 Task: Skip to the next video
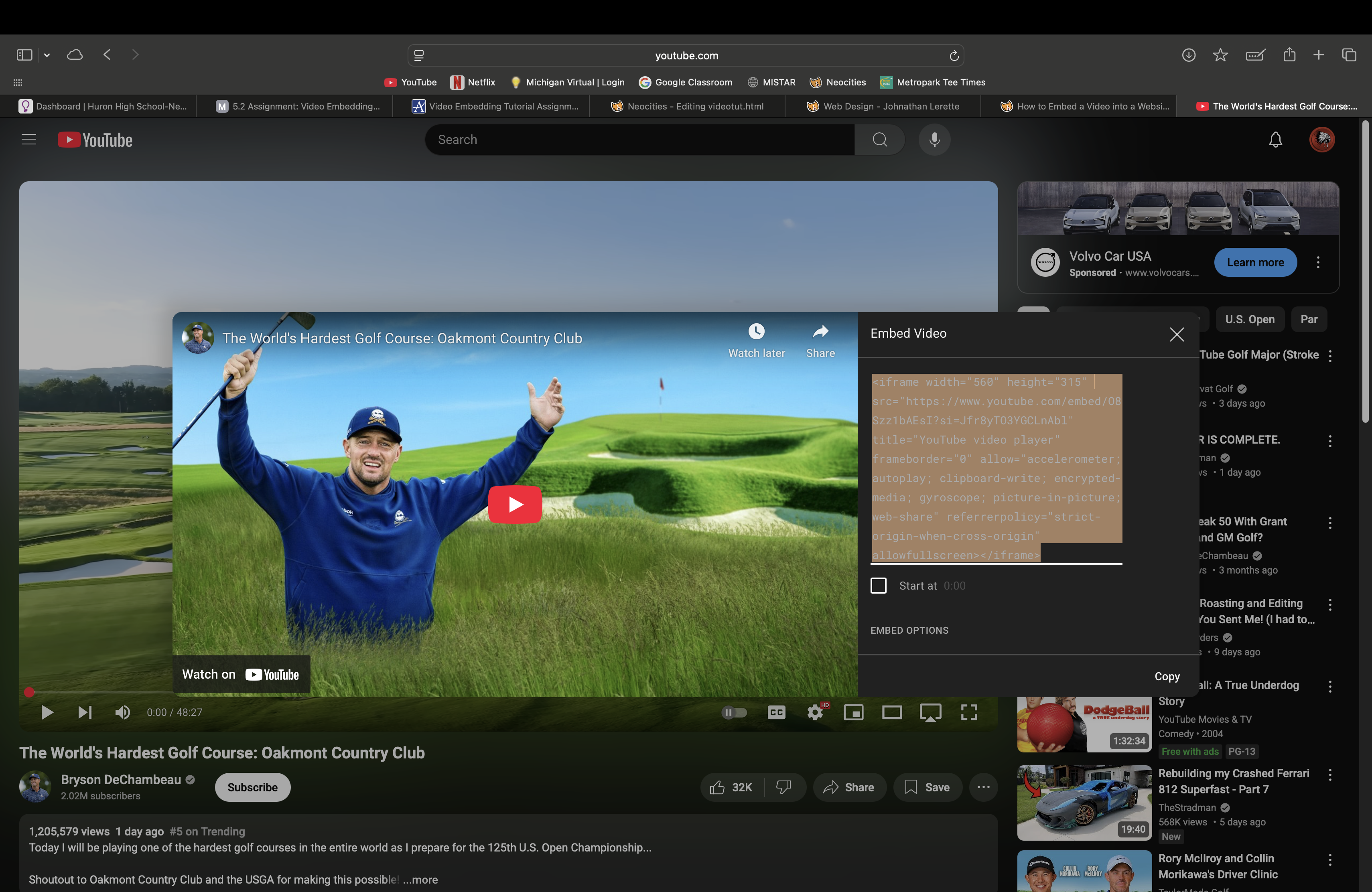pyautogui.click(x=85, y=712)
